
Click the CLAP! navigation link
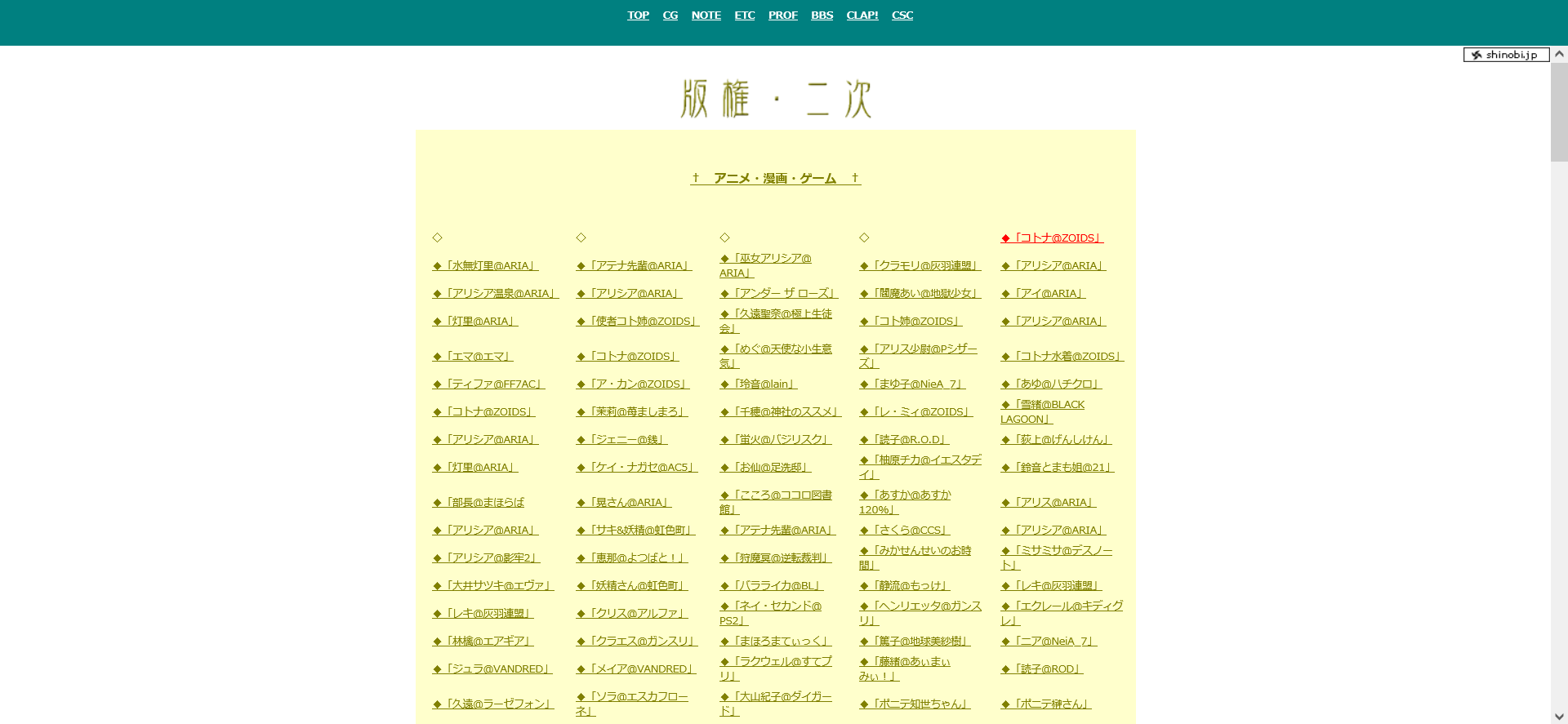click(862, 16)
